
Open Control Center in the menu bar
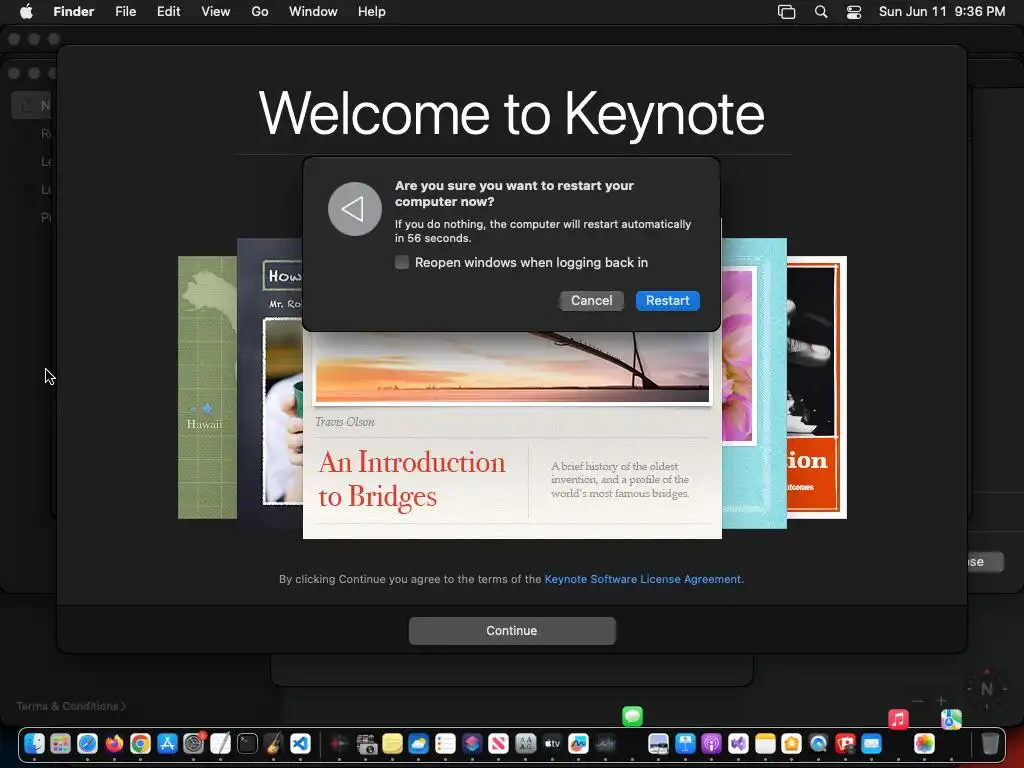click(854, 12)
